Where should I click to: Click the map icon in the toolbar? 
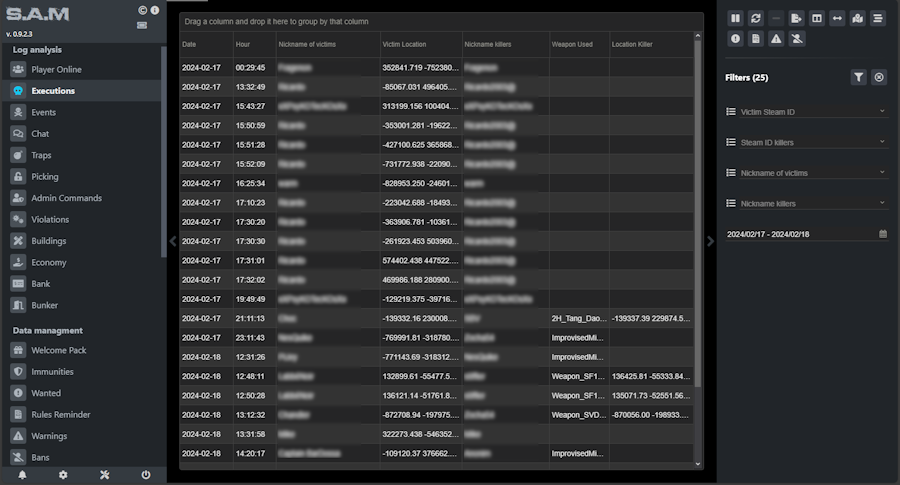pos(857,18)
